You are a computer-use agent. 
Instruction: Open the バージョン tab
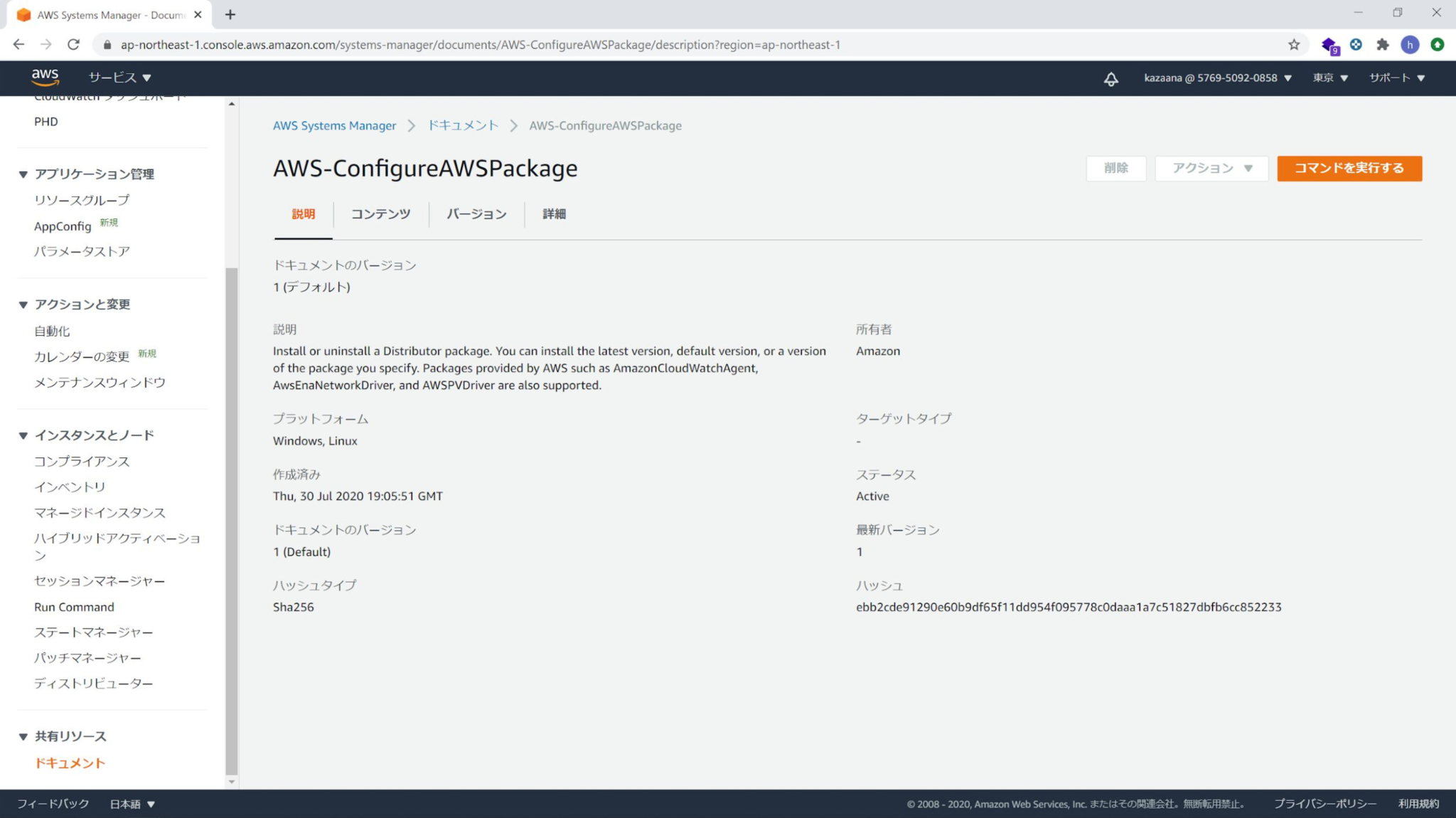[476, 214]
